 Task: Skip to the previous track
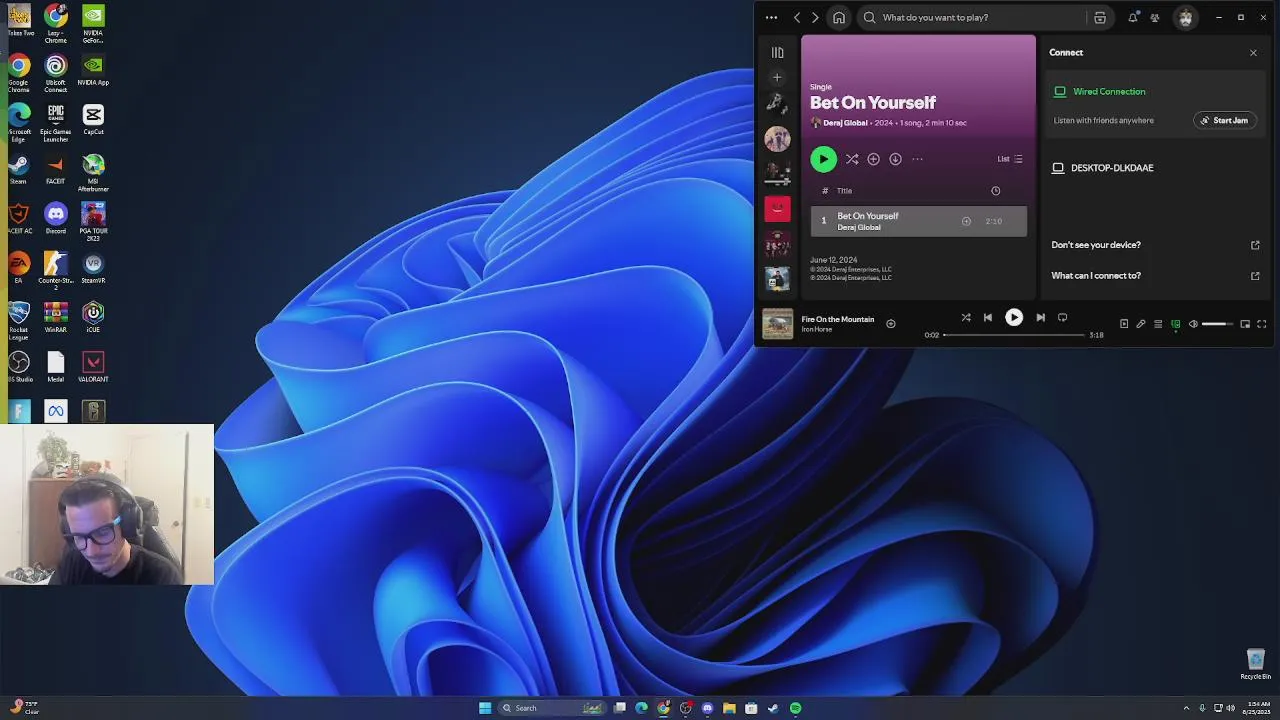click(x=988, y=317)
